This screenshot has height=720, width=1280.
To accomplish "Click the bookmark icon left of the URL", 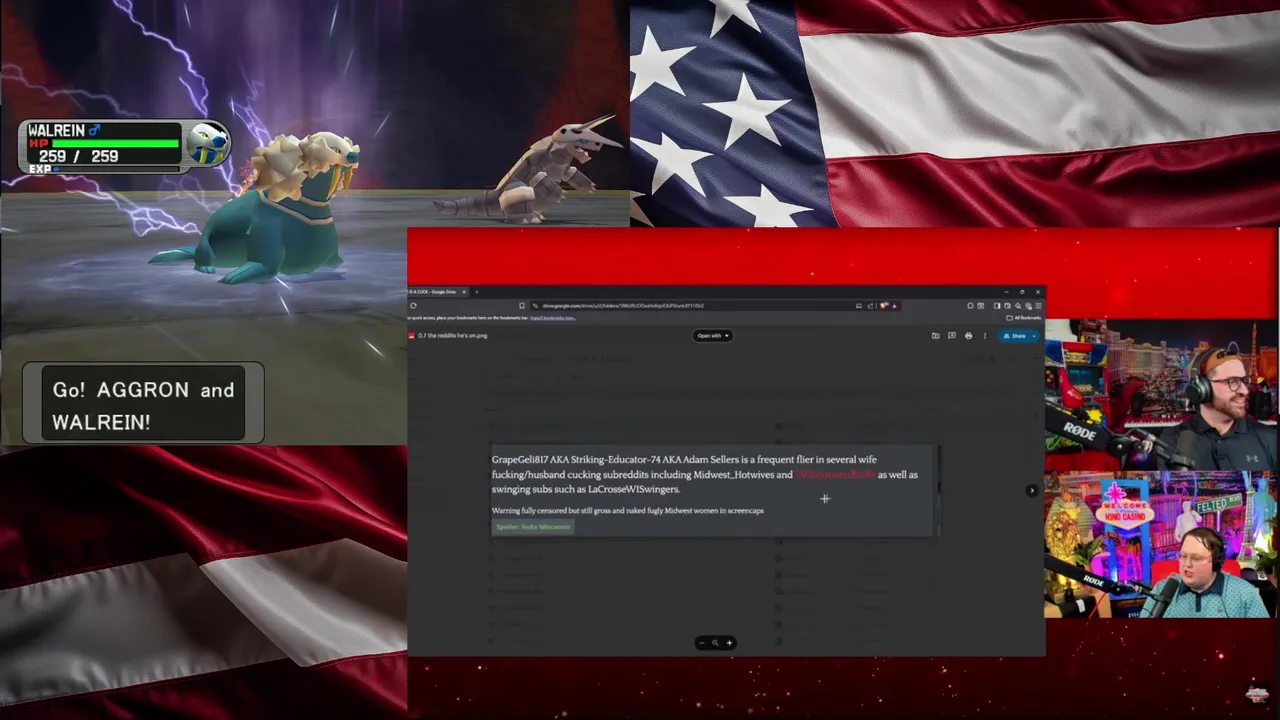I will [x=522, y=306].
